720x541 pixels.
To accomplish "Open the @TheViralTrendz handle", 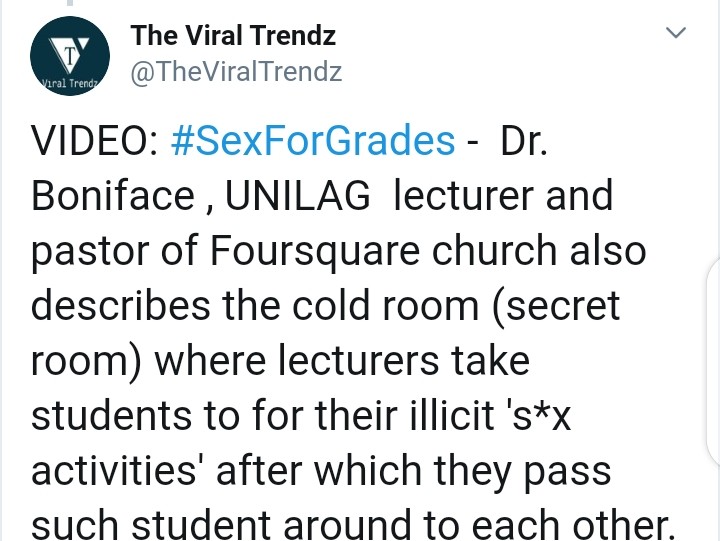I will [236, 72].
